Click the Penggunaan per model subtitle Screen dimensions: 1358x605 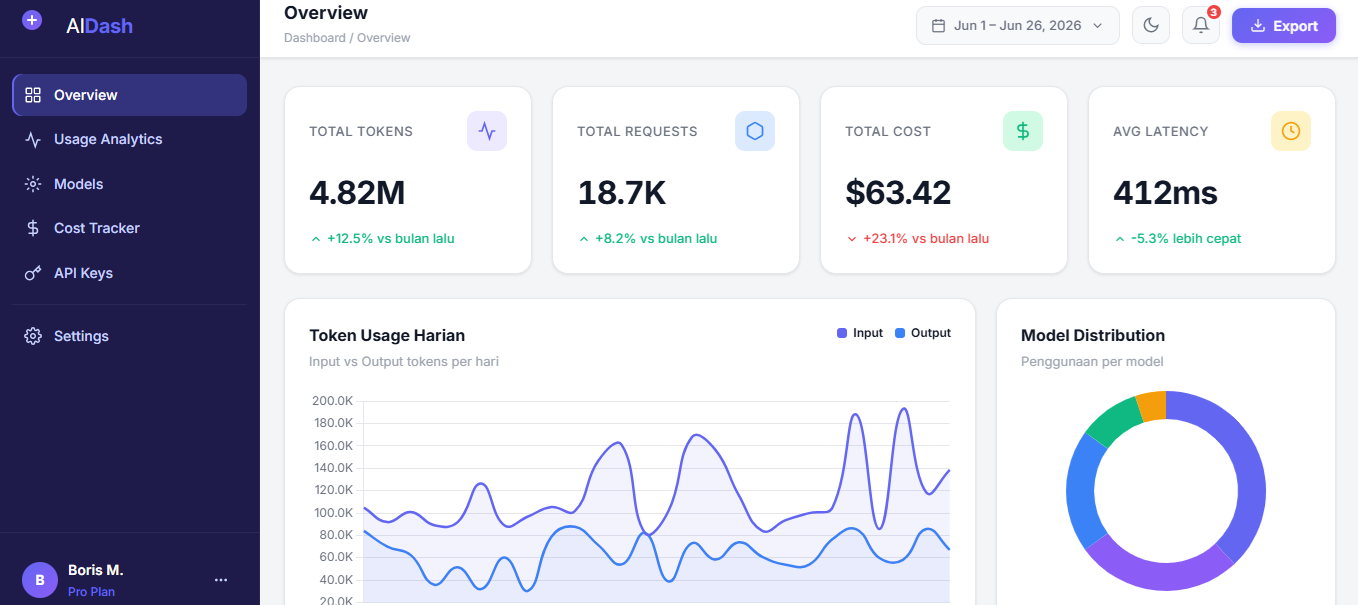point(1092,362)
